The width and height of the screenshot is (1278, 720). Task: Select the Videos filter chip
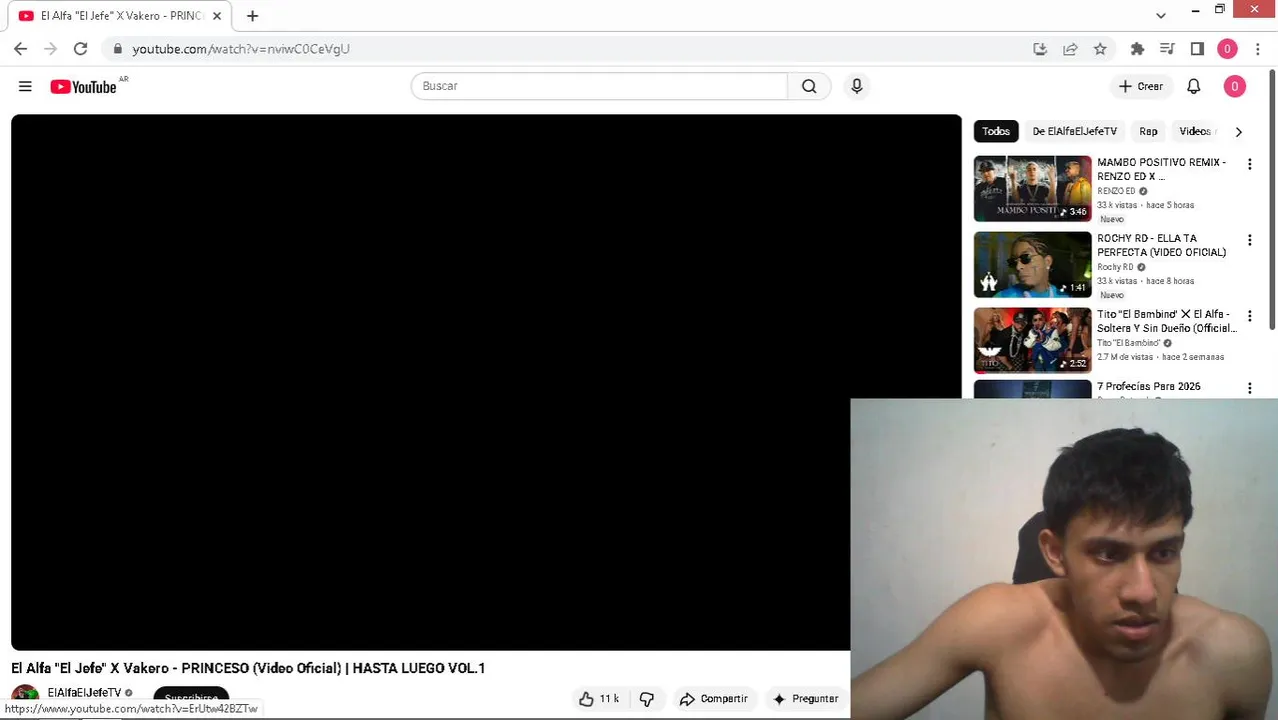tap(1194, 131)
